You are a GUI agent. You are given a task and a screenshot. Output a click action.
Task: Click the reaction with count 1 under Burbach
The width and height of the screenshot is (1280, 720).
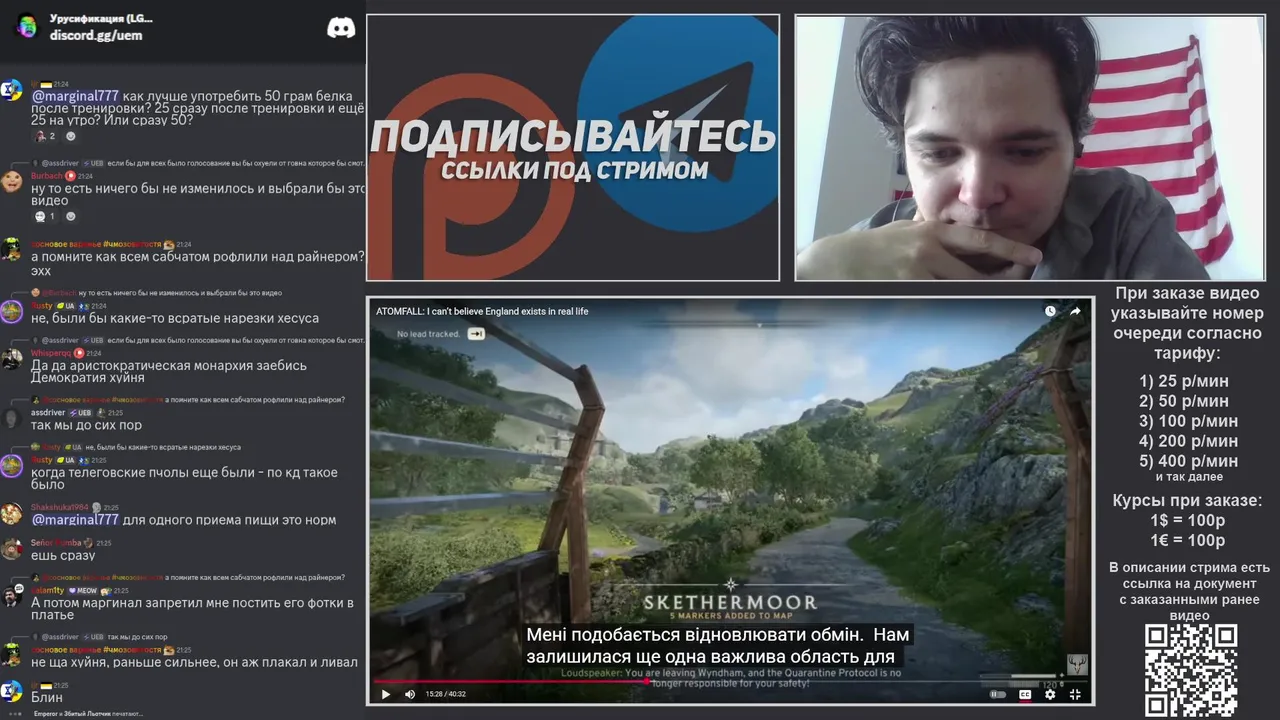[x=45, y=216]
